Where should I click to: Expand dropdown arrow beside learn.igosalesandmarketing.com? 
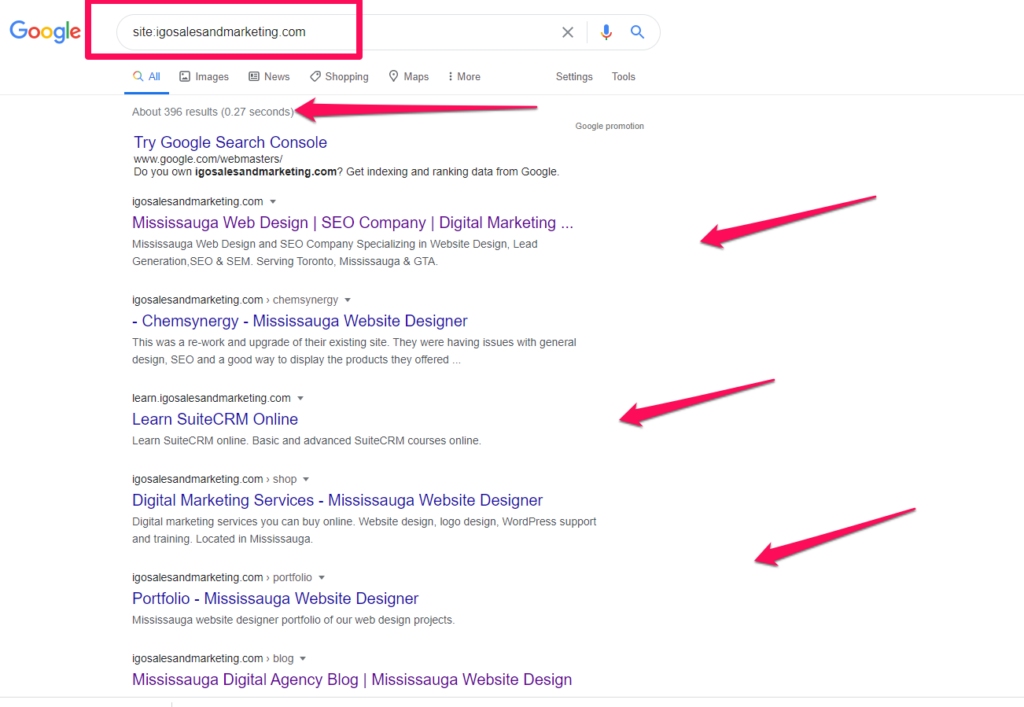300,398
